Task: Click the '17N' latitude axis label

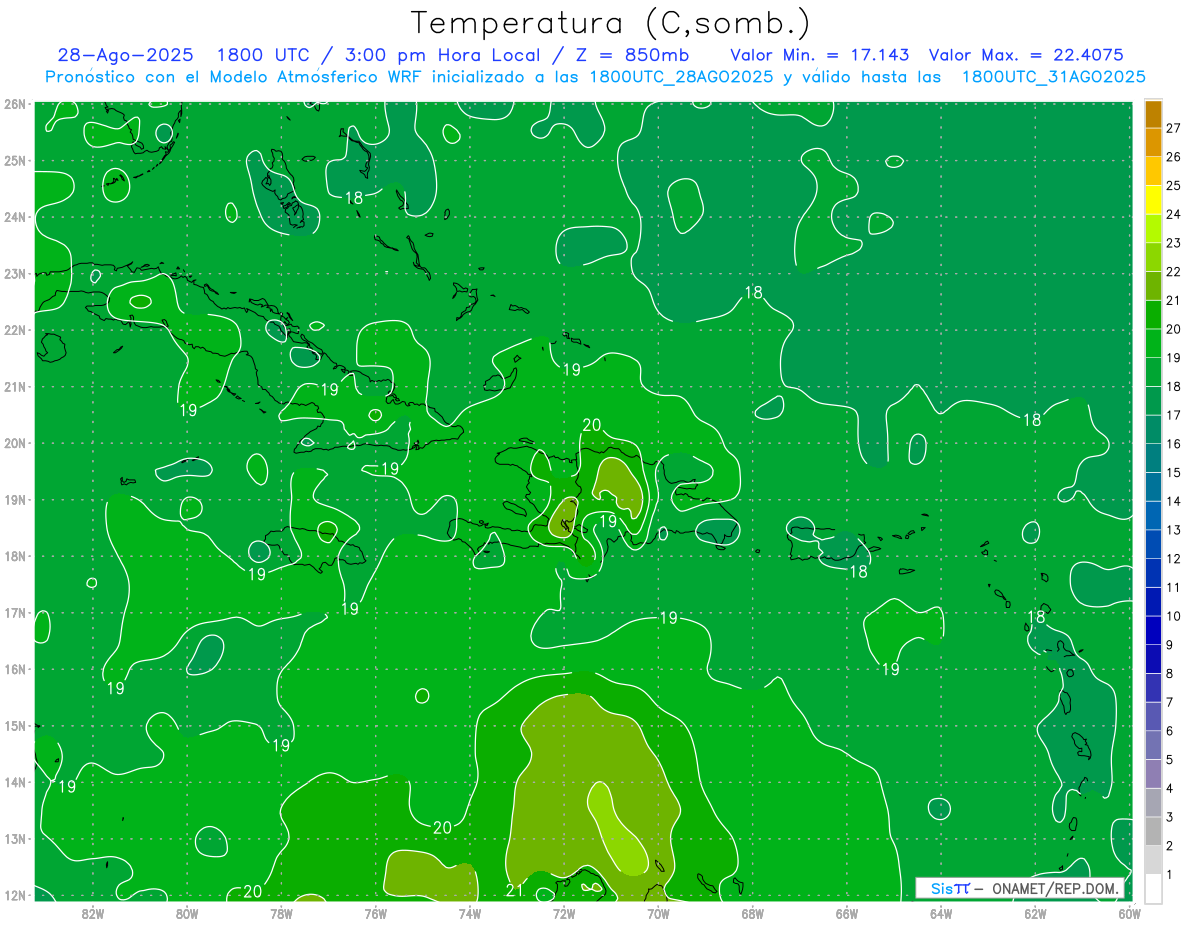Action: point(15,613)
